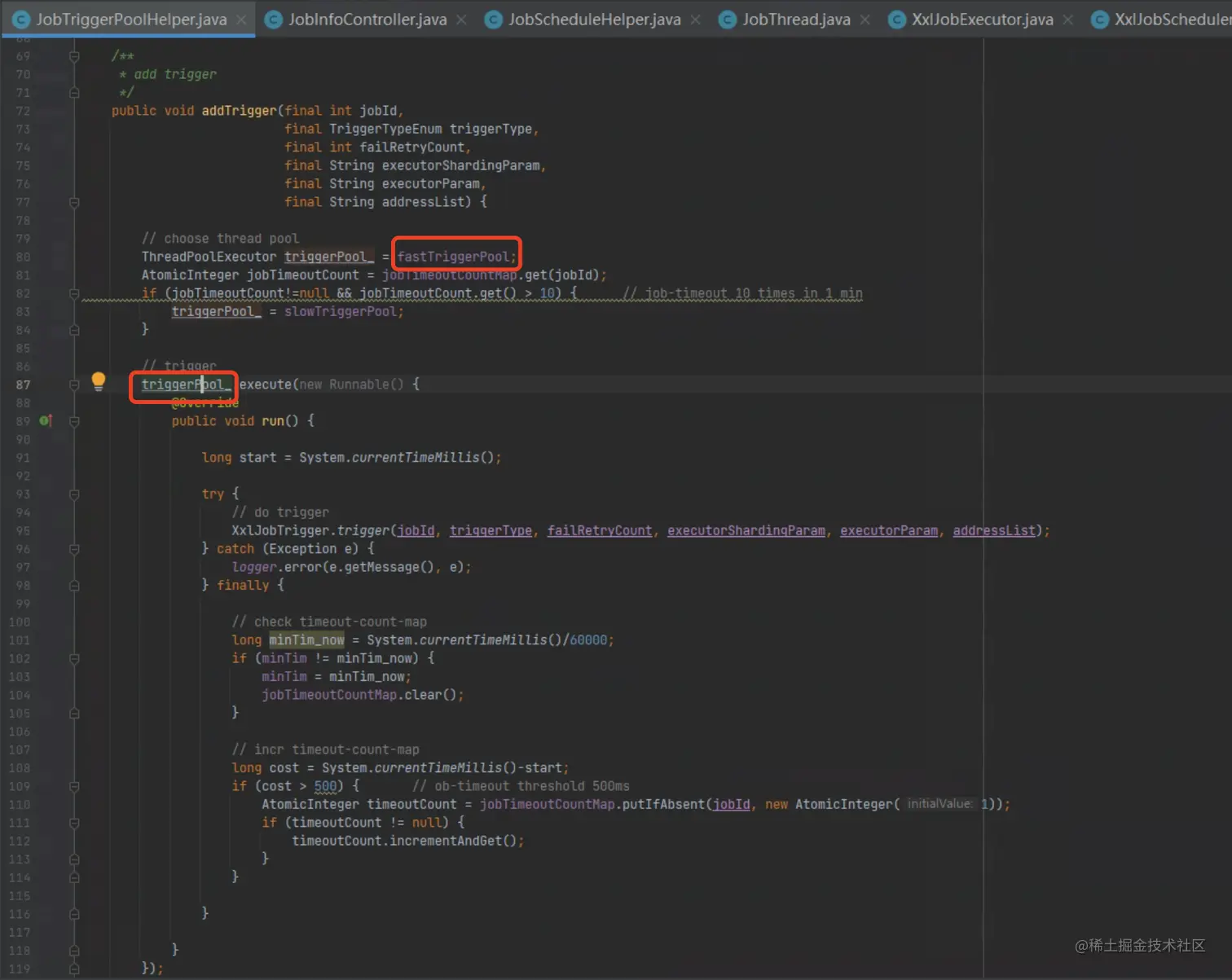
Task: Fold the catch block at line 96
Action: pyautogui.click(x=74, y=549)
